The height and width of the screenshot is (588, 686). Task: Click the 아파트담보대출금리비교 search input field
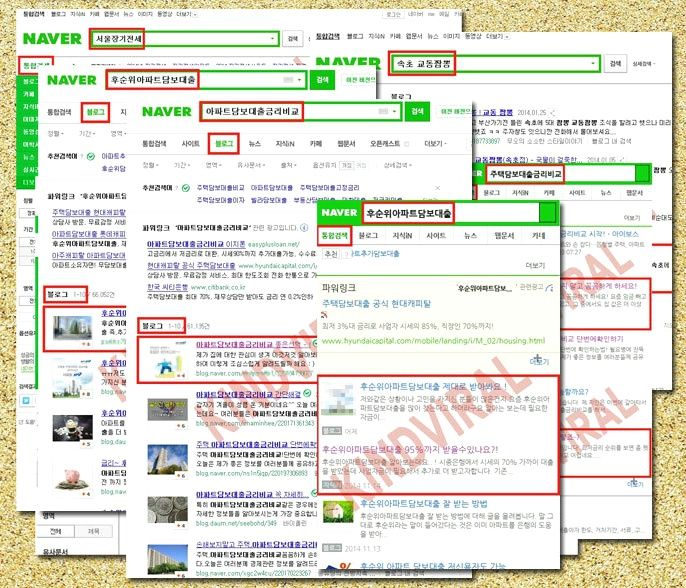[301, 112]
